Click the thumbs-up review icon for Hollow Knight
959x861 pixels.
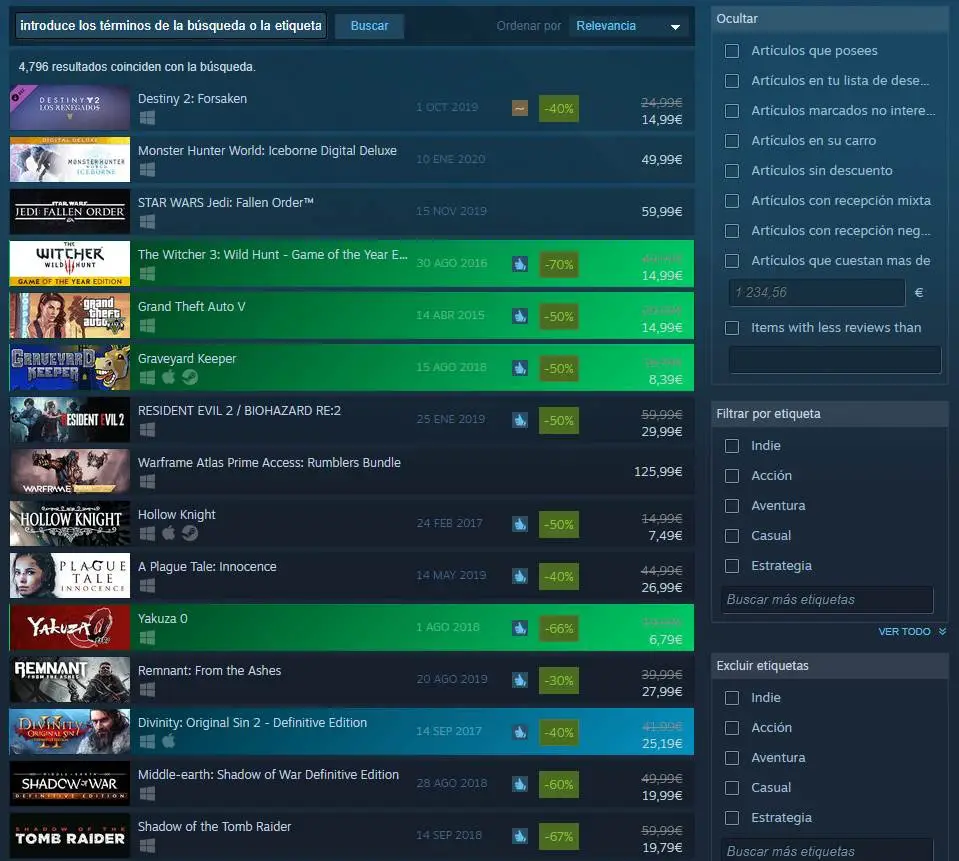520,525
